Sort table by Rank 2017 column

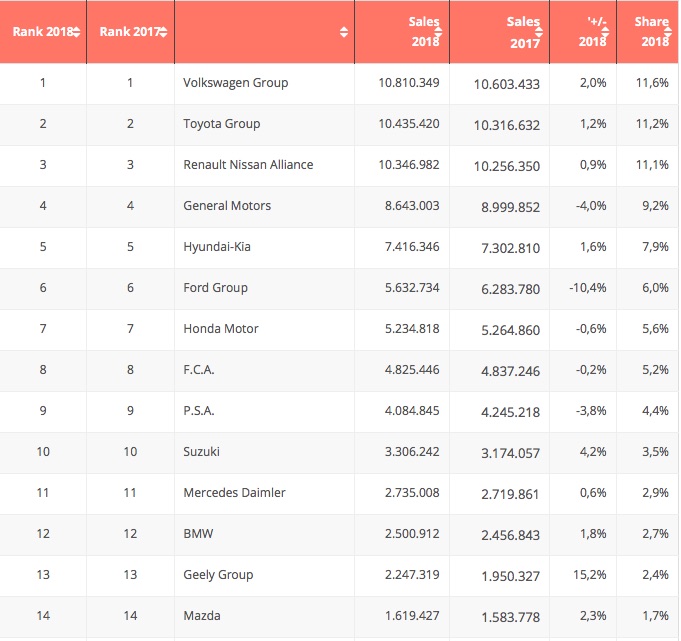click(x=163, y=32)
